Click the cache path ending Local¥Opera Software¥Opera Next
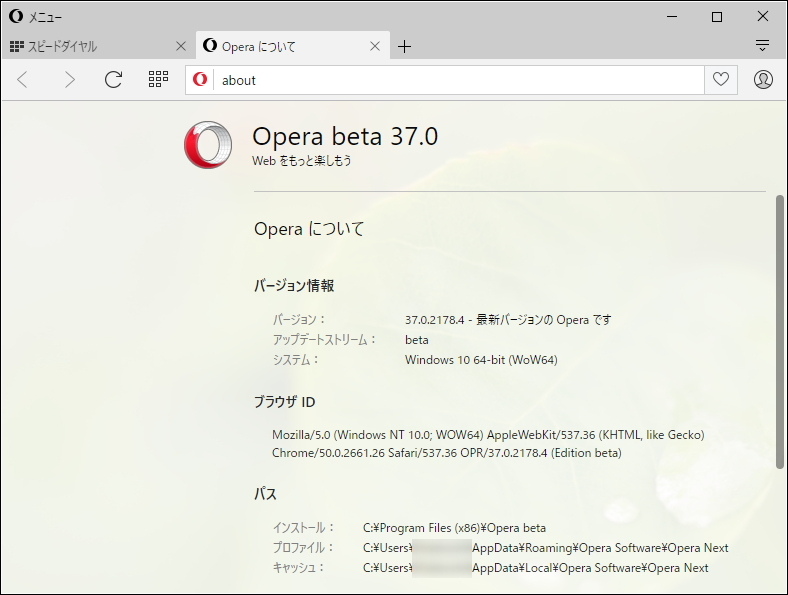Viewport: 788px width, 595px height. click(535, 568)
